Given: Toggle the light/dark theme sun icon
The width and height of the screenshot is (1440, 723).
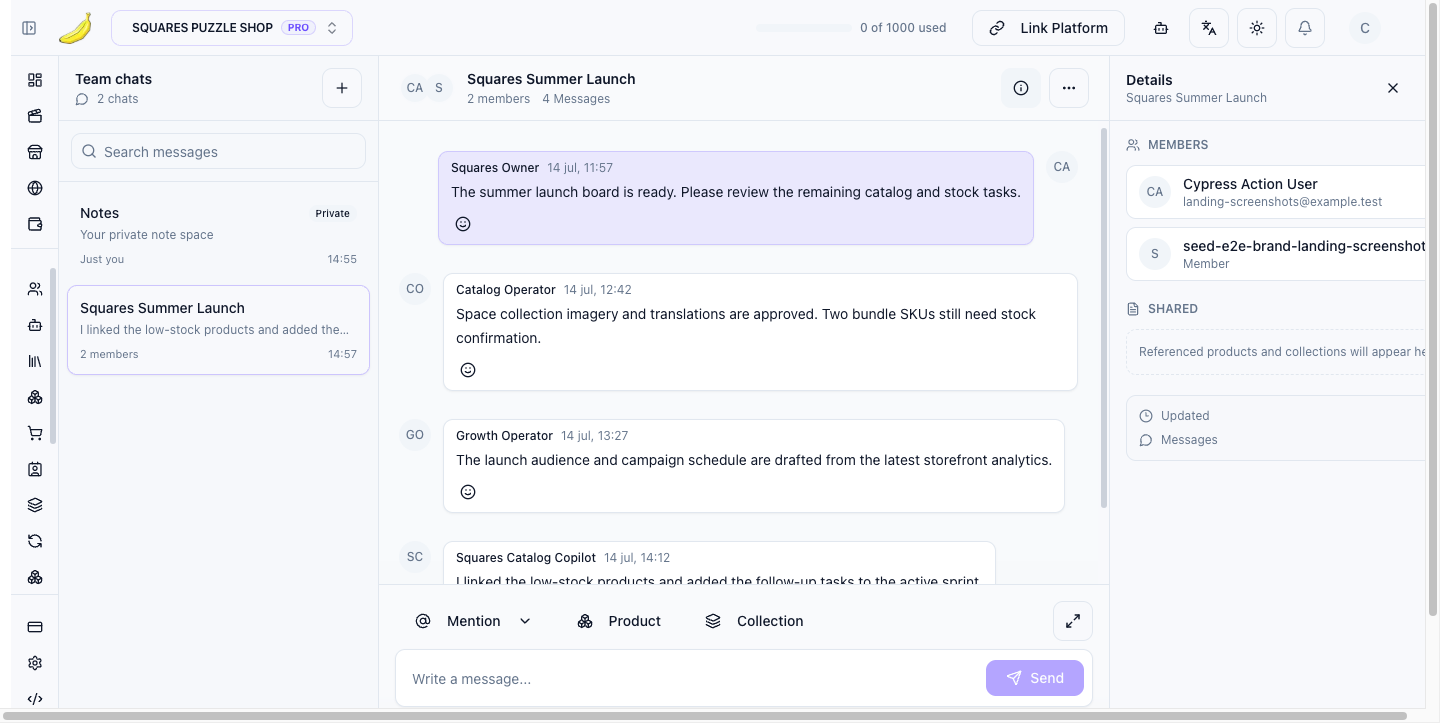Looking at the screenshot, I should tap(1257, 28).
